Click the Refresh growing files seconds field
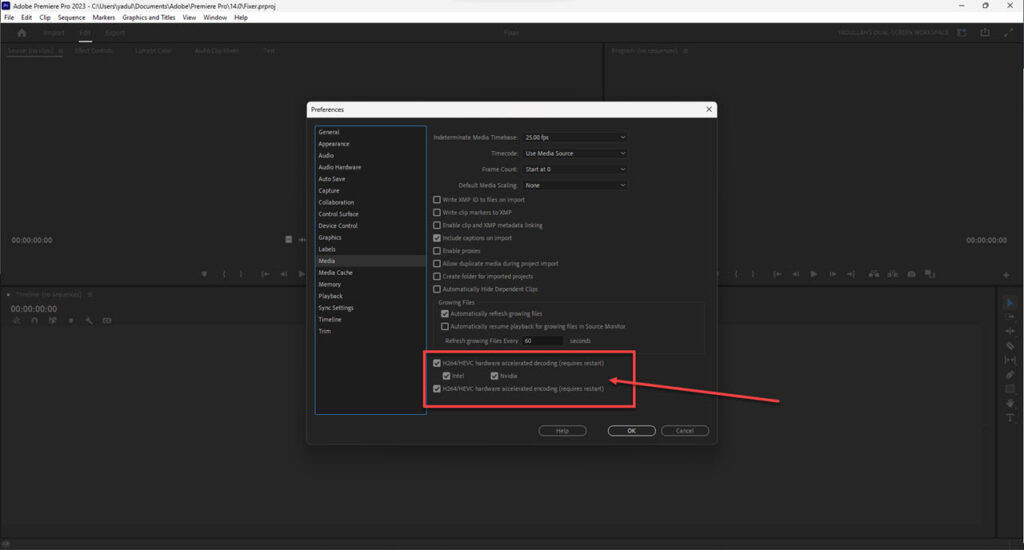Viewport: 1024px width, 550px height. point(543,341)
